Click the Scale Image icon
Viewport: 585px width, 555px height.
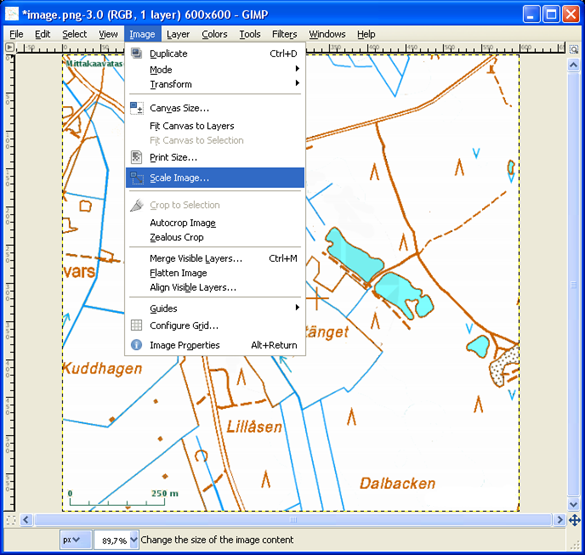[x=137, y=178]
